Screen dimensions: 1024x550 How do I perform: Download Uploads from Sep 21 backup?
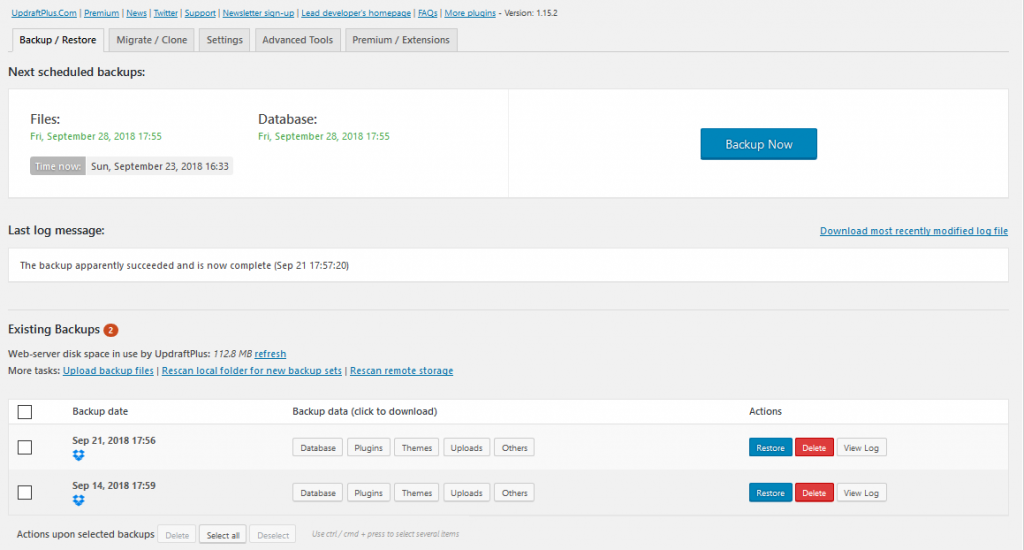pyautogui.click(x=466, y=447)
